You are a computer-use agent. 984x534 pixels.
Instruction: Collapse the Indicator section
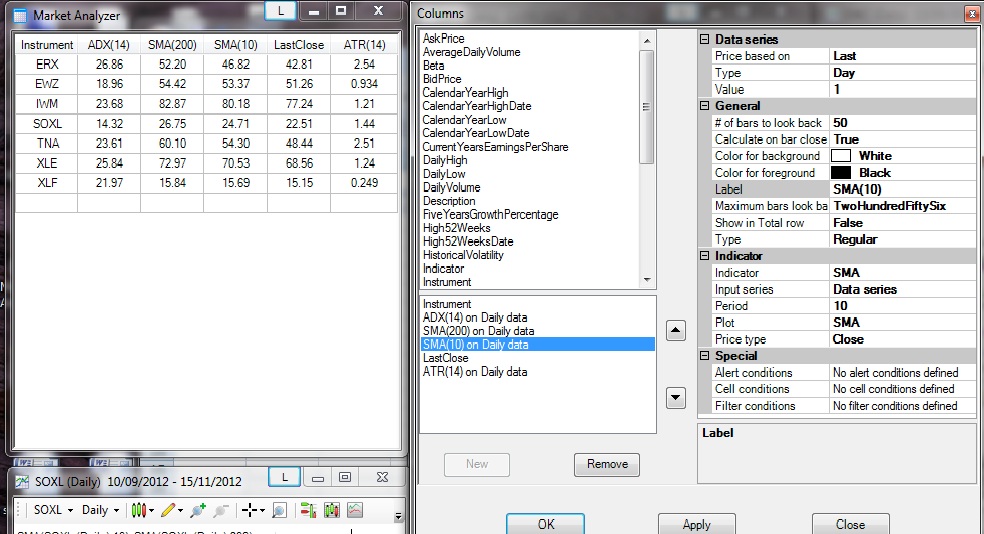tap(705, 255)
